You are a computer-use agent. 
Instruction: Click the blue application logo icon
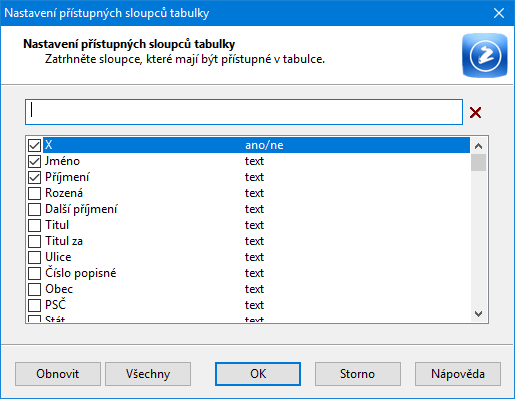point(485,55)
